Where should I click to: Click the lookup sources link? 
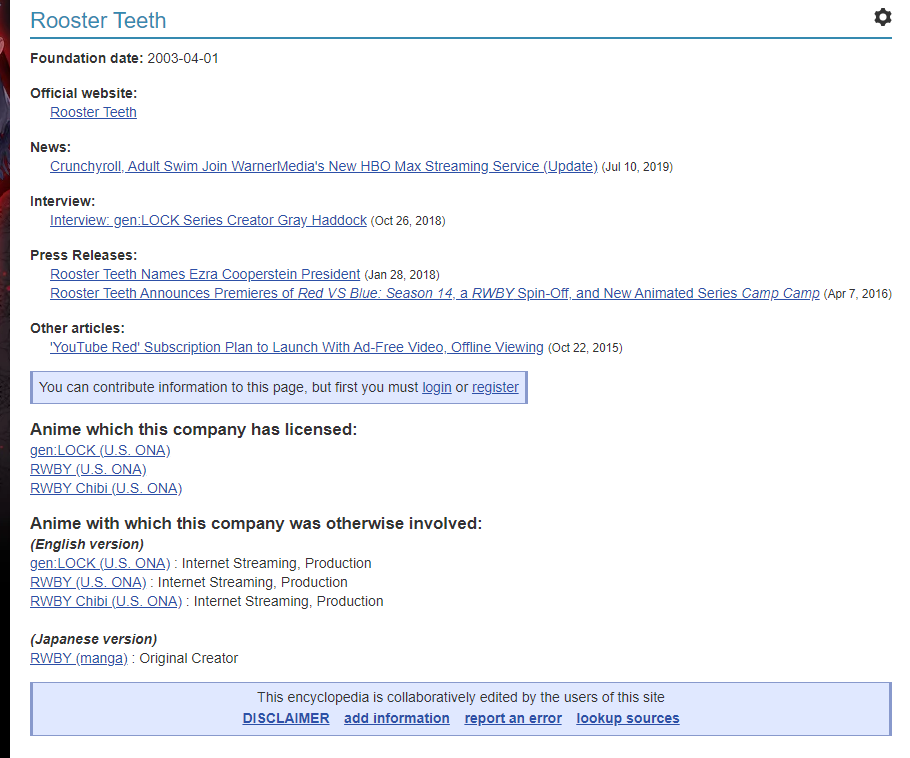point(628,718)
